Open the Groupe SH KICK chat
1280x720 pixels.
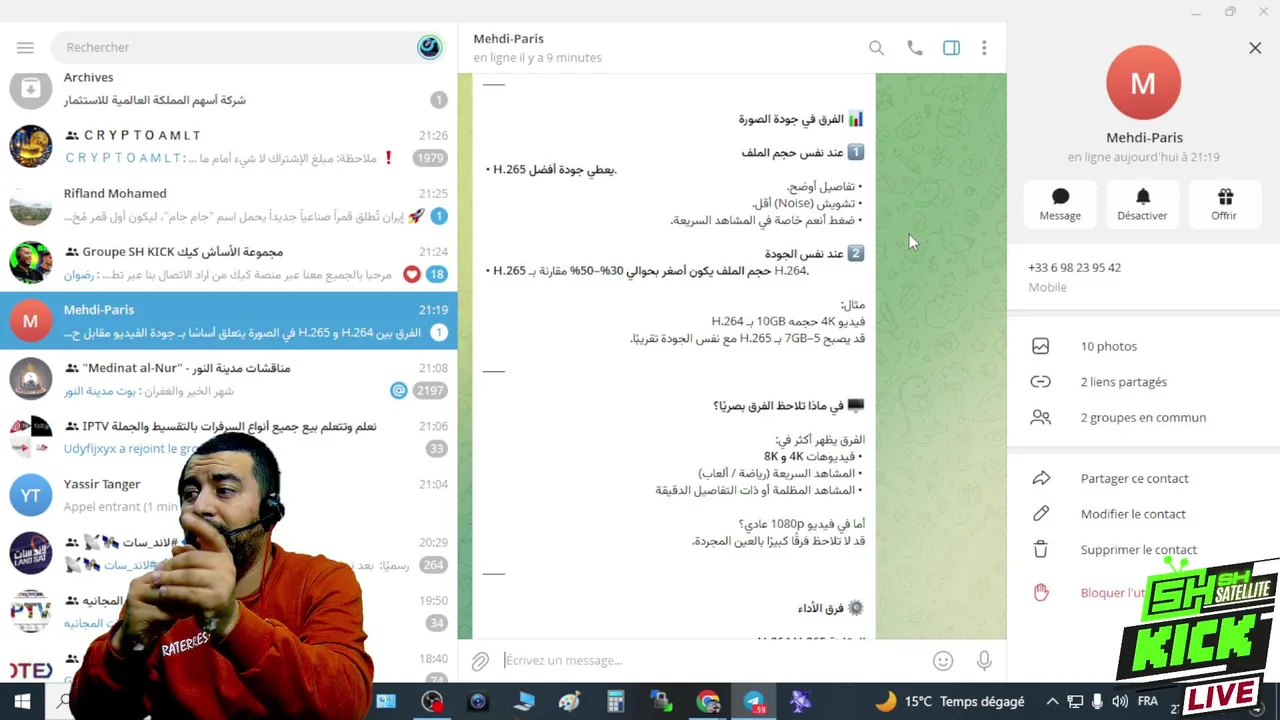[229, 262]
